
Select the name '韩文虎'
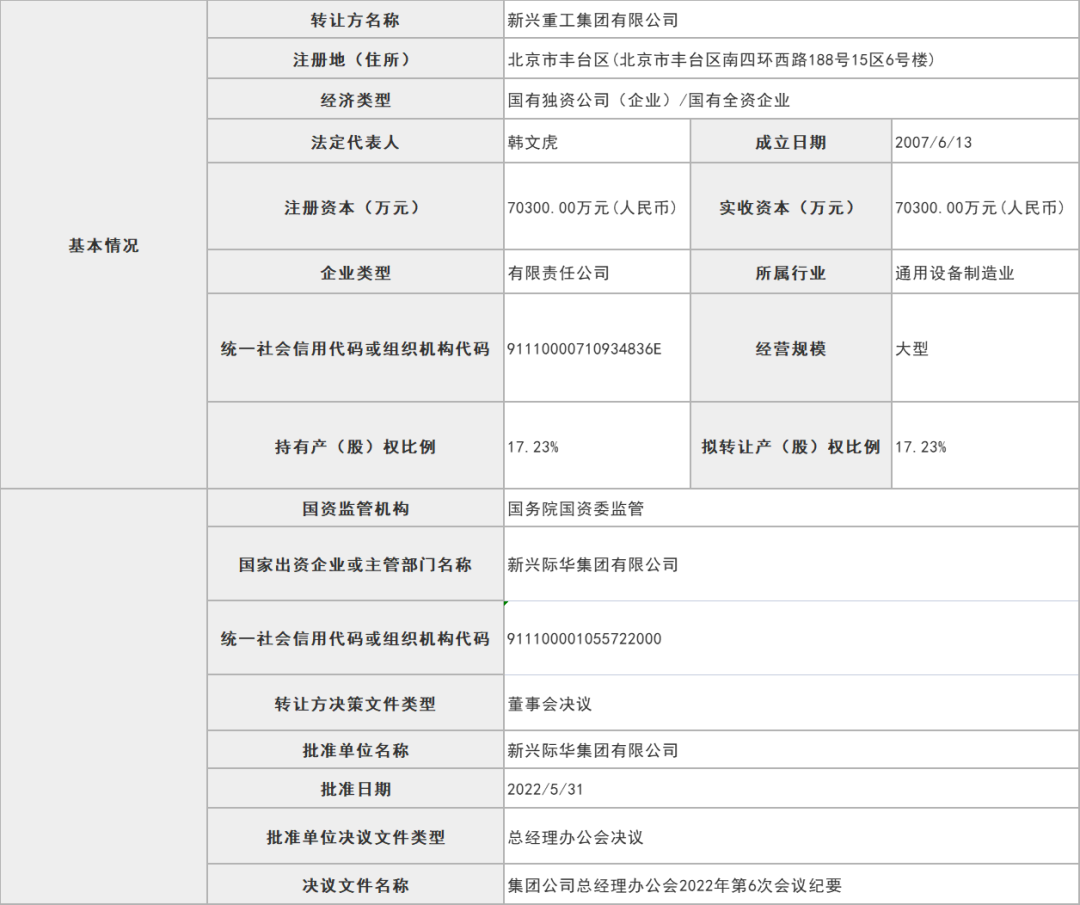(533, 143)
